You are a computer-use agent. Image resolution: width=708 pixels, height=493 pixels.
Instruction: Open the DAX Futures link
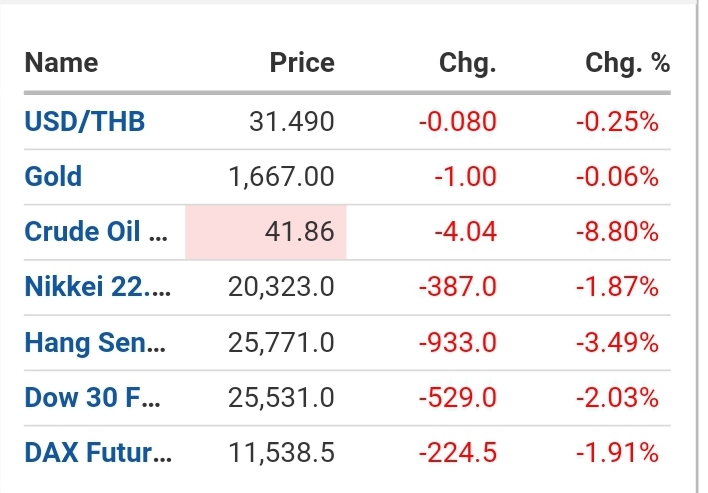click(97, 453)
